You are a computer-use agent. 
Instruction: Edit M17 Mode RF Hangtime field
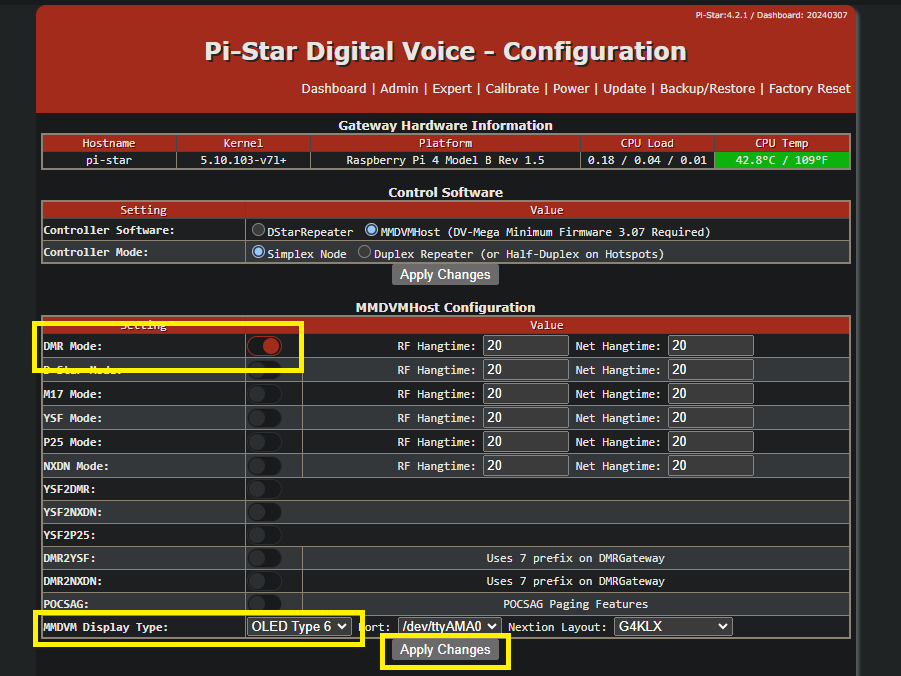pyautogui.click(x=526, y=394)
